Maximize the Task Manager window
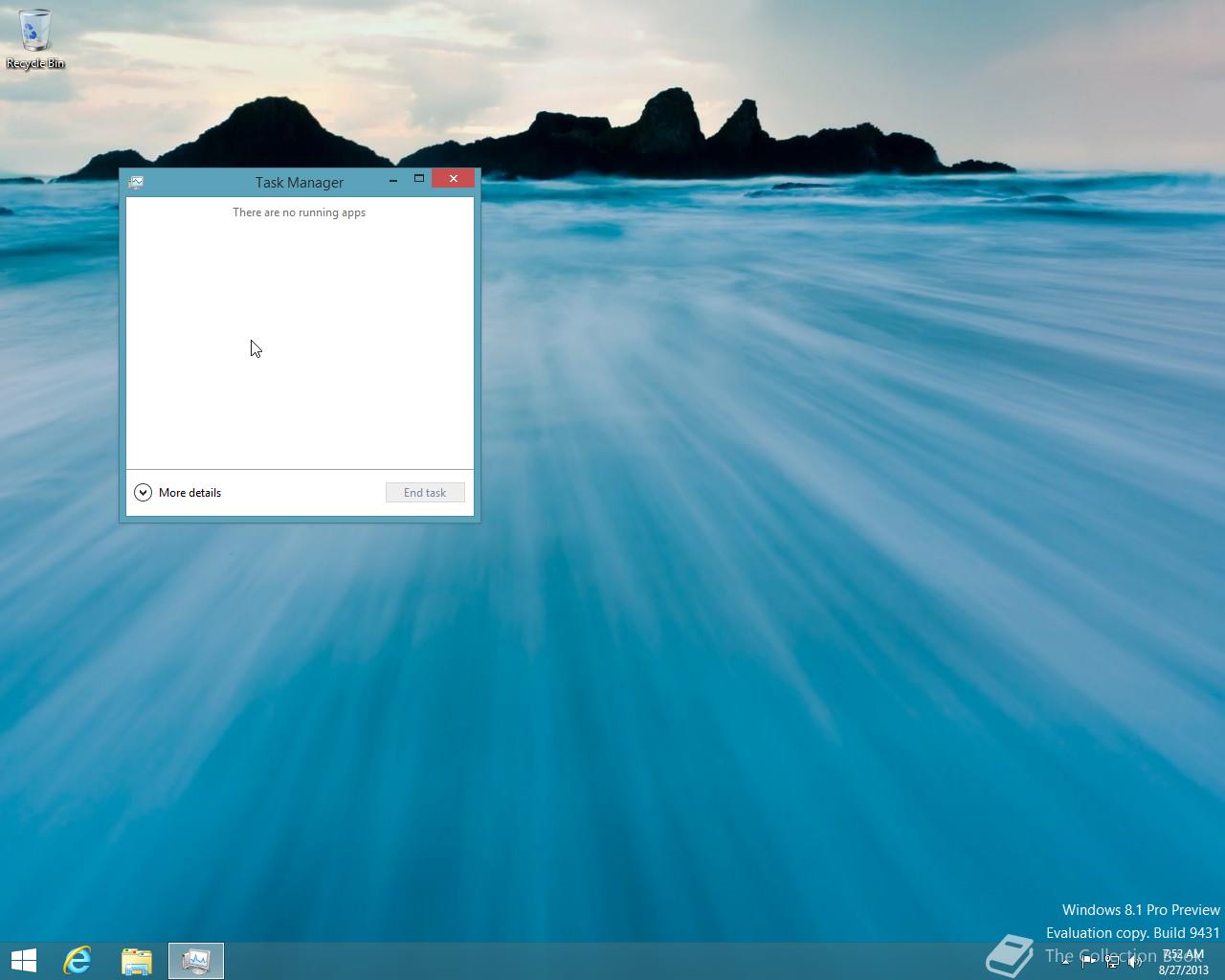This screenshot has height=980, width=1225. click(418, 179)
